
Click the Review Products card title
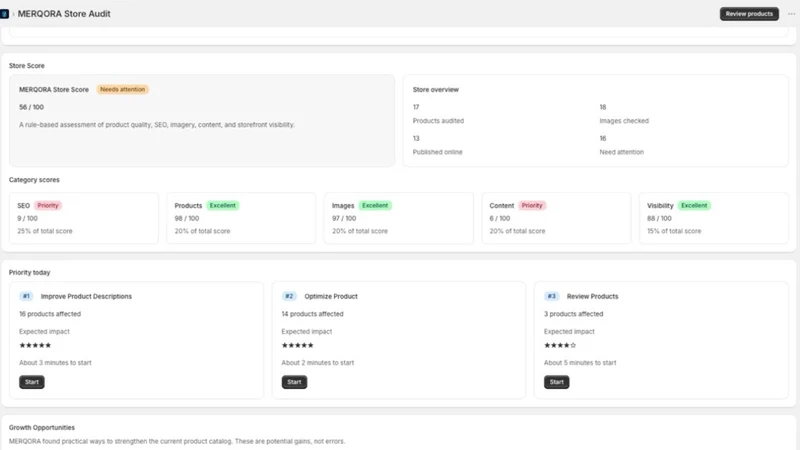click(592, 296)
